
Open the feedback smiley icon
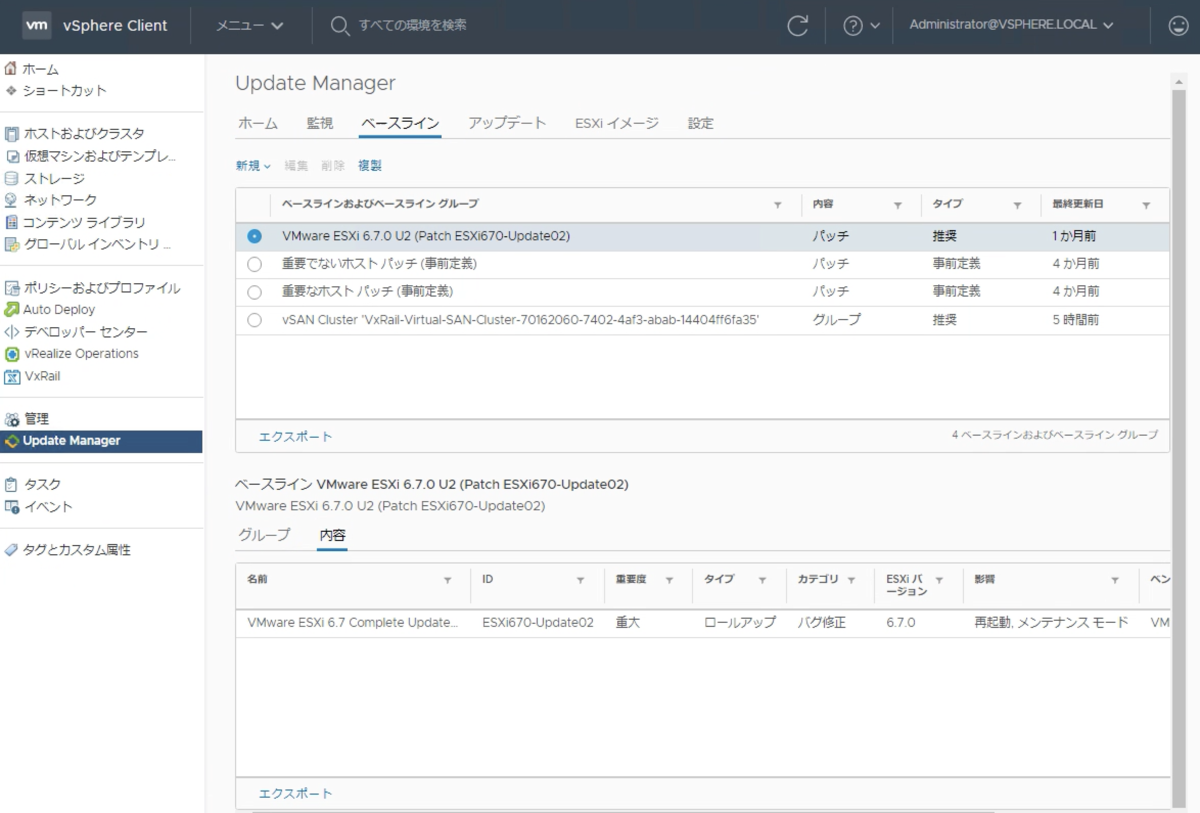pyautogui.click(x=1179, y=26)
